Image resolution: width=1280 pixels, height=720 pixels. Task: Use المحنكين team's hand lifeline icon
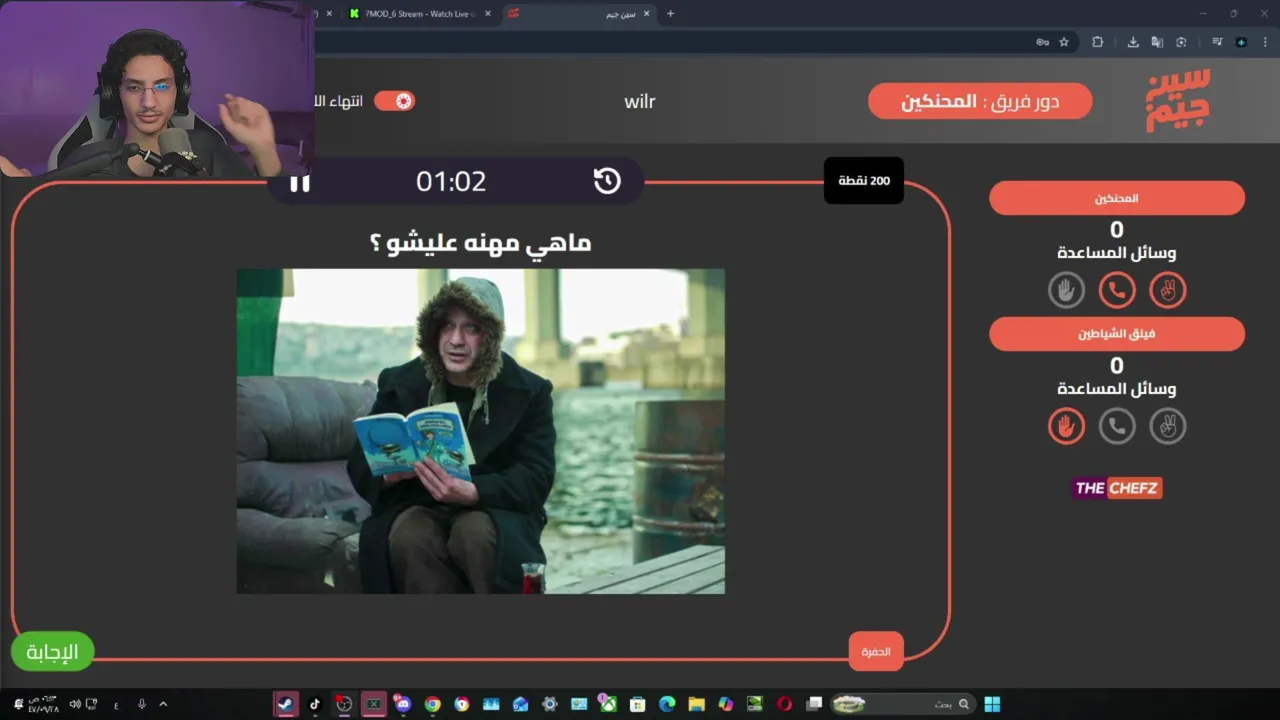tap(1066, 290)
